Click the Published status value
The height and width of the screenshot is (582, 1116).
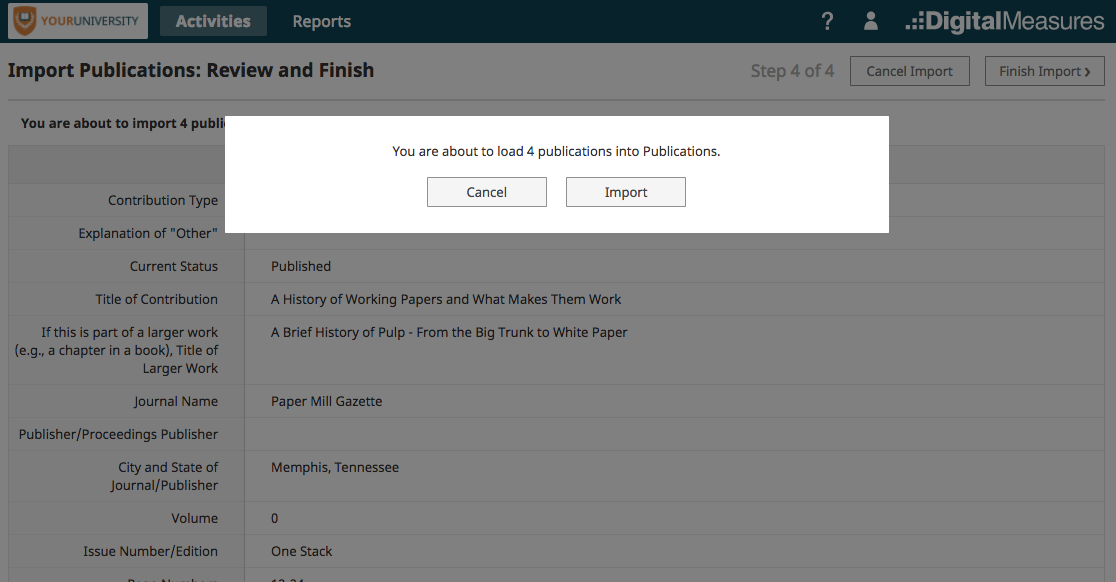(x=301, y=266)
